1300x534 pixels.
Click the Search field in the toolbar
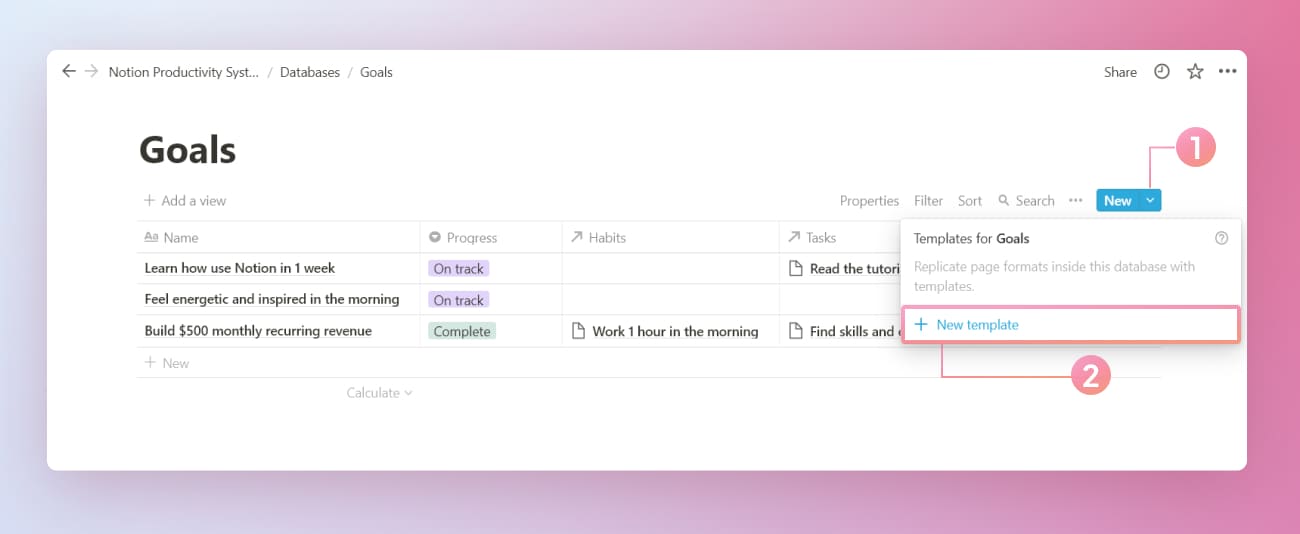coord(1026,200)
